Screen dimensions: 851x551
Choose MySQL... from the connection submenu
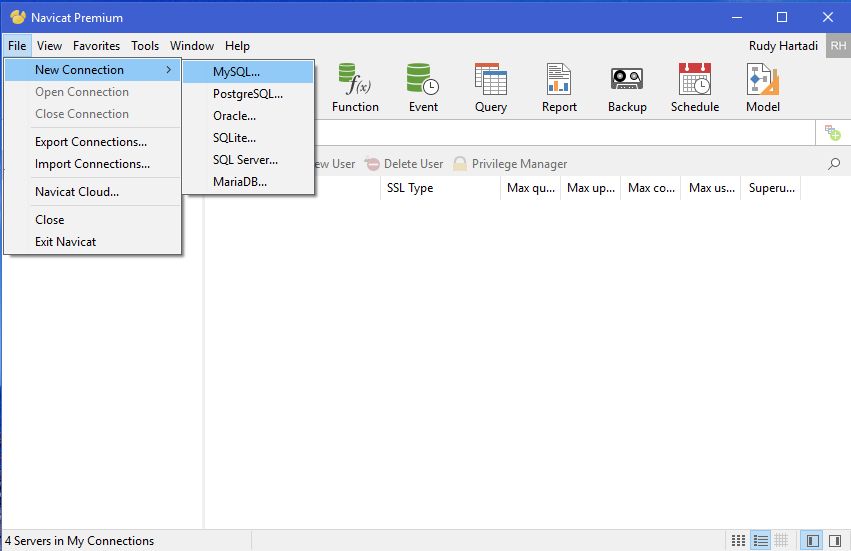pos(248,72)
